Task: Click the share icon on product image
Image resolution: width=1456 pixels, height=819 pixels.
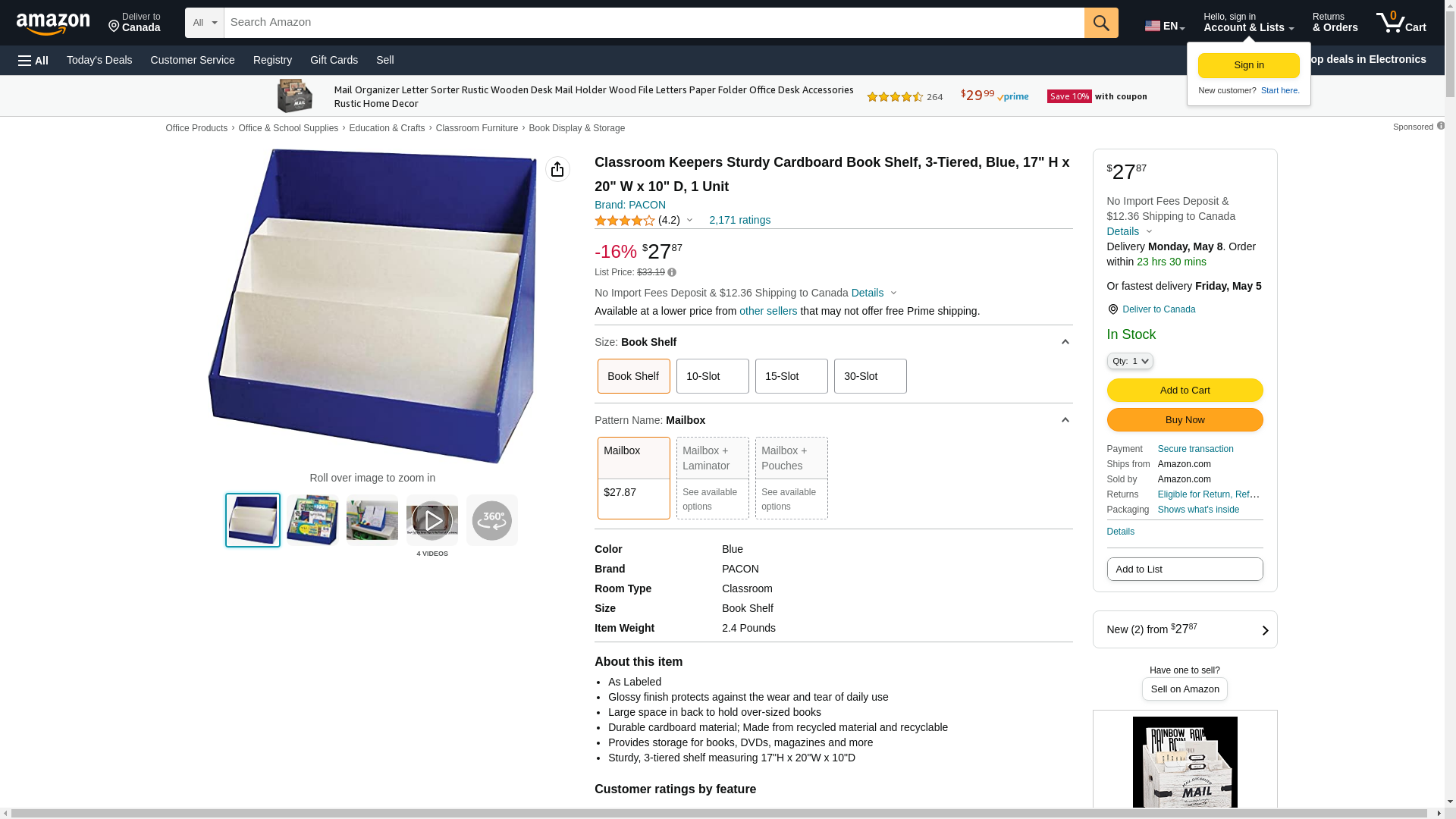Action: click(557, 169)
